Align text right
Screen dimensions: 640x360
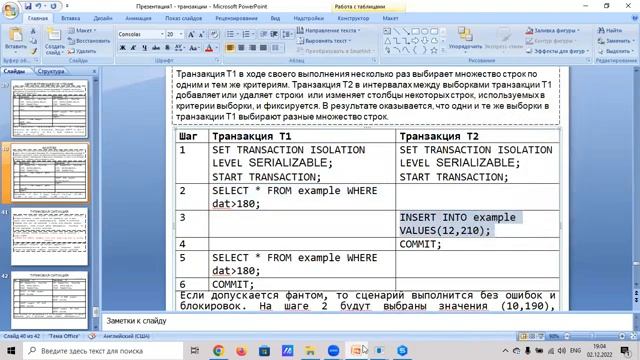(253, 48)
